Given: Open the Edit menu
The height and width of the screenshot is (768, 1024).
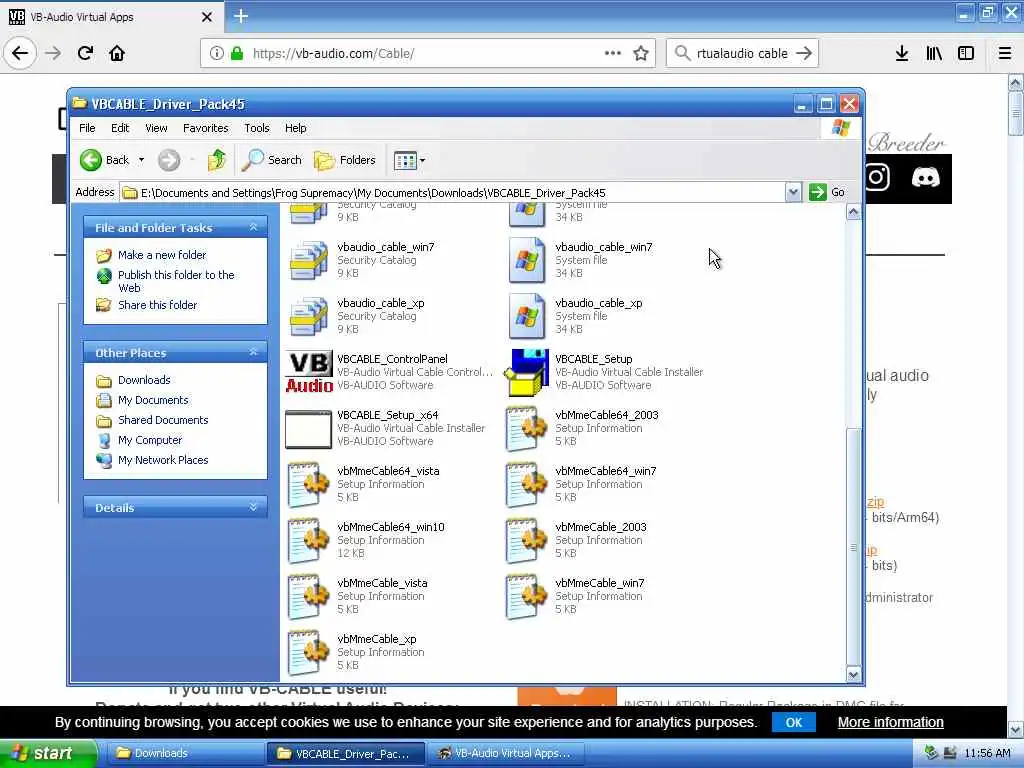Looking at the screenshot, I should pos(120,128).
